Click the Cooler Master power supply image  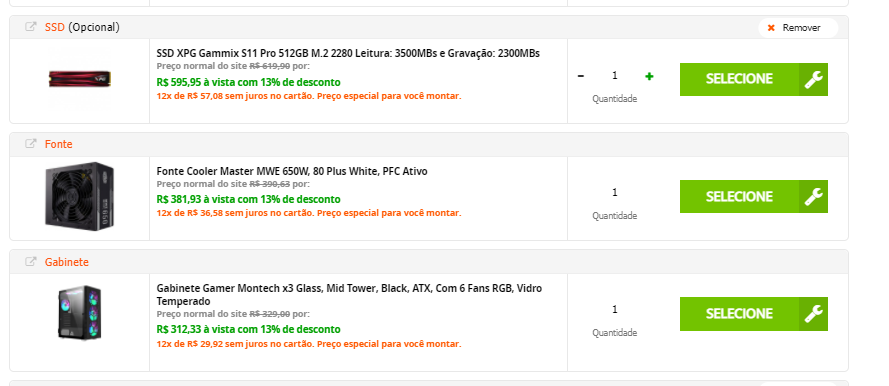click(x=79, y=196)
